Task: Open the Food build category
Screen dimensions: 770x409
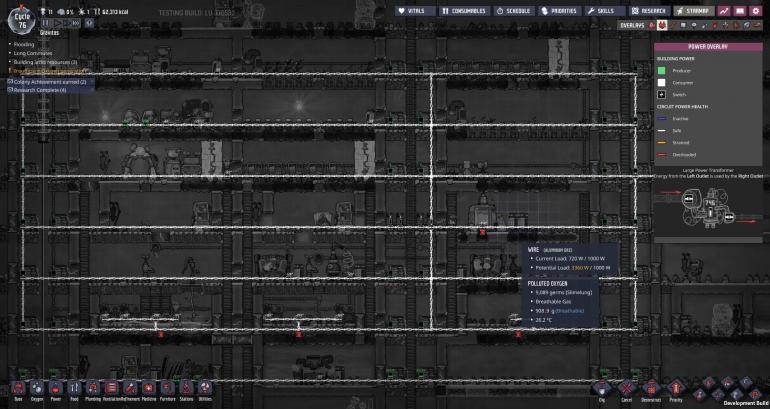Action: [x=74, y=390]
